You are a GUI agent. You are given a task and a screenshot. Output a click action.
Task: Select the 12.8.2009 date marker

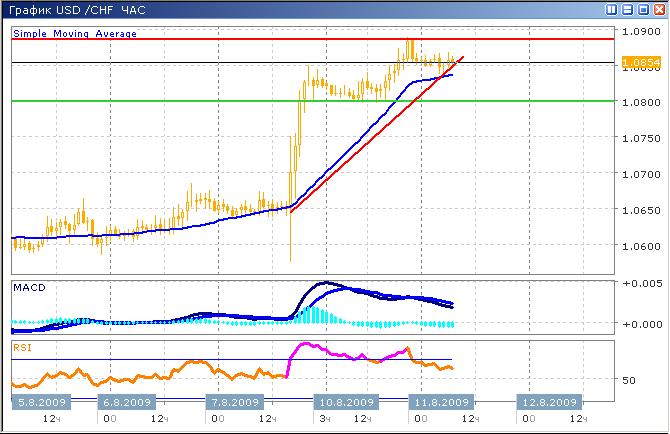[x=549, y=402]
